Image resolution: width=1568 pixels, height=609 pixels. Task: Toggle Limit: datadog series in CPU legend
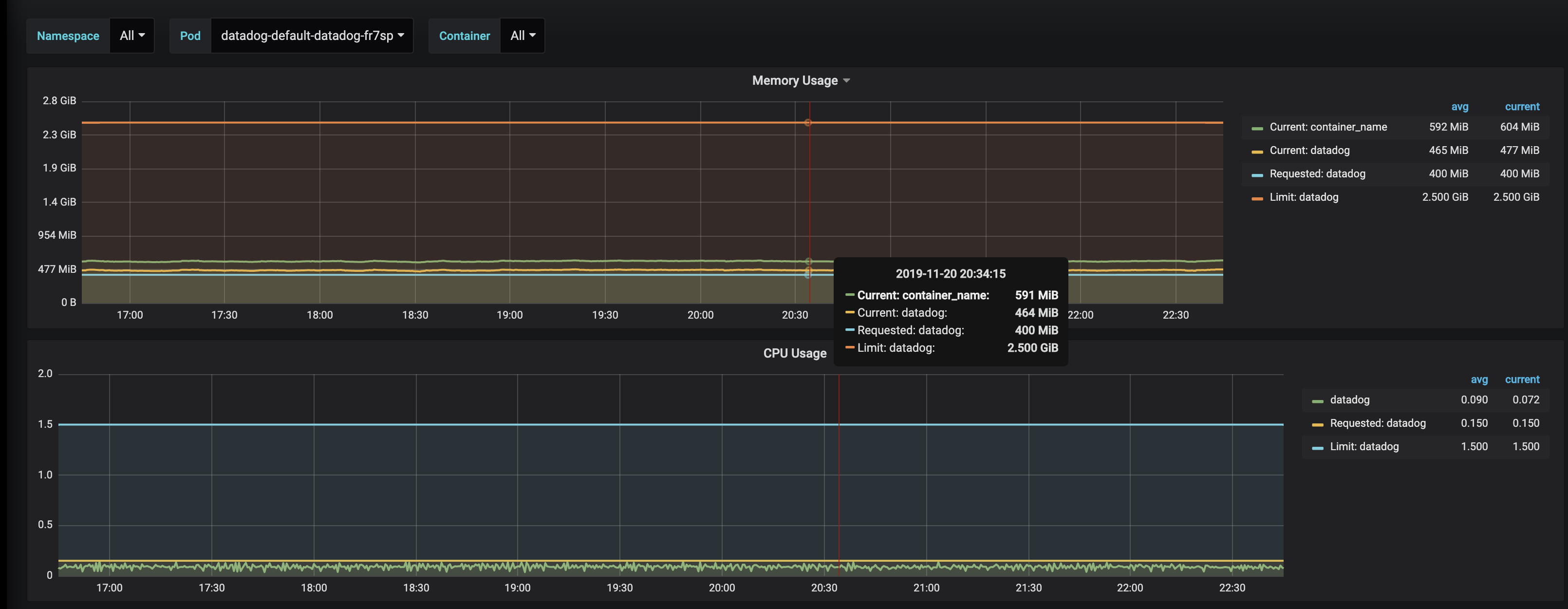[1364, 446]
